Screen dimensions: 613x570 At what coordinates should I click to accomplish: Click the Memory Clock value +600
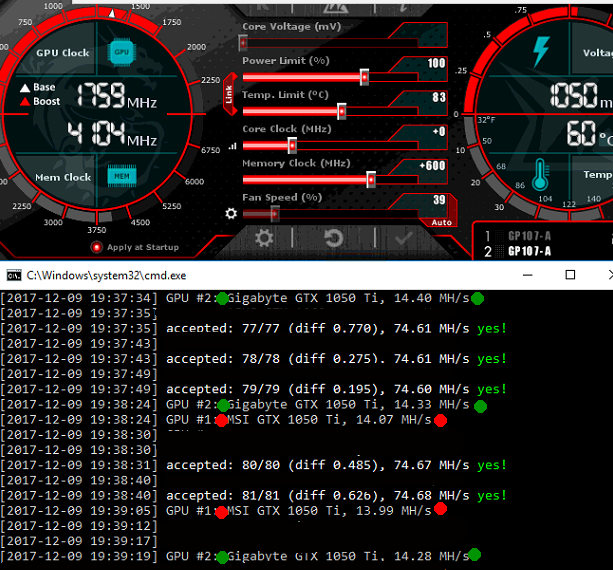(x=432, y=165)
